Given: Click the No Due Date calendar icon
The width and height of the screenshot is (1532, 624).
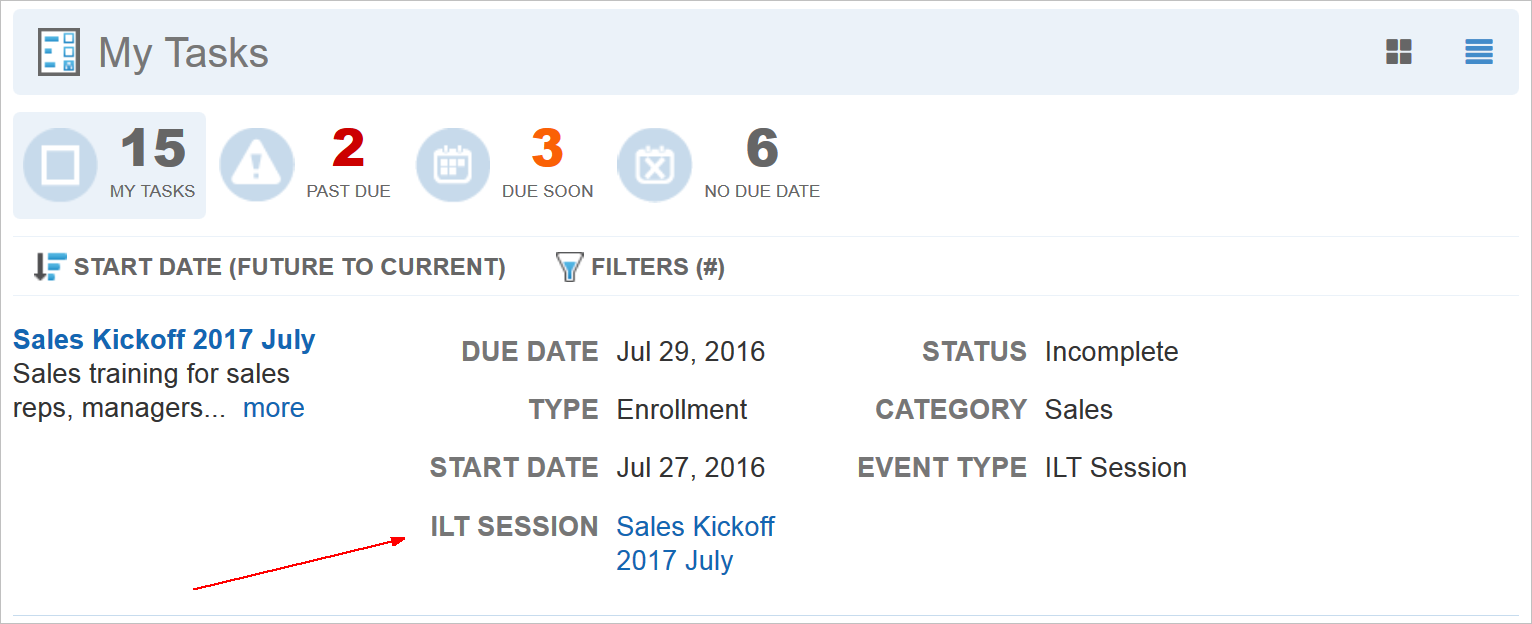Looking at the screenshot, I should (654, 165).
